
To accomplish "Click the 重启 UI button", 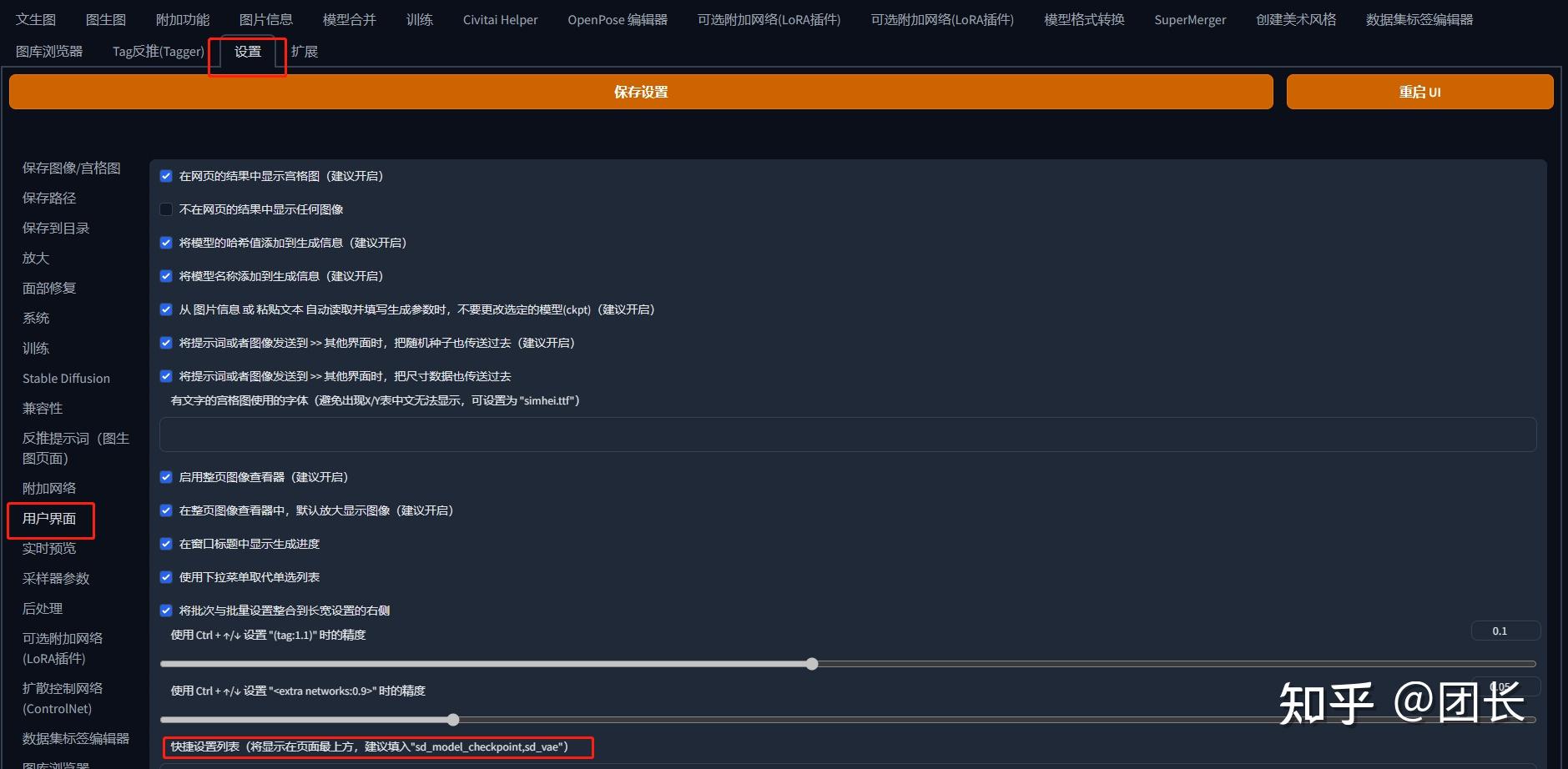I will (x=1419, y=92).
